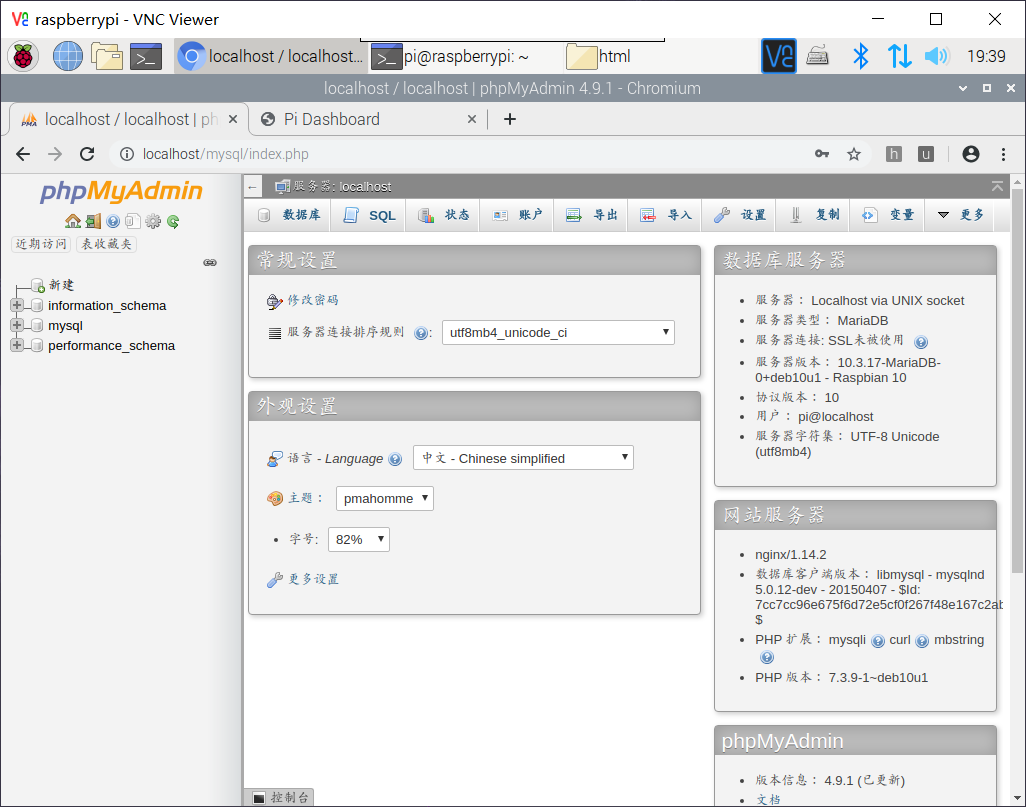Open the 设置 tab
Screen dimensions: 1026x807
tap(739, 215)
